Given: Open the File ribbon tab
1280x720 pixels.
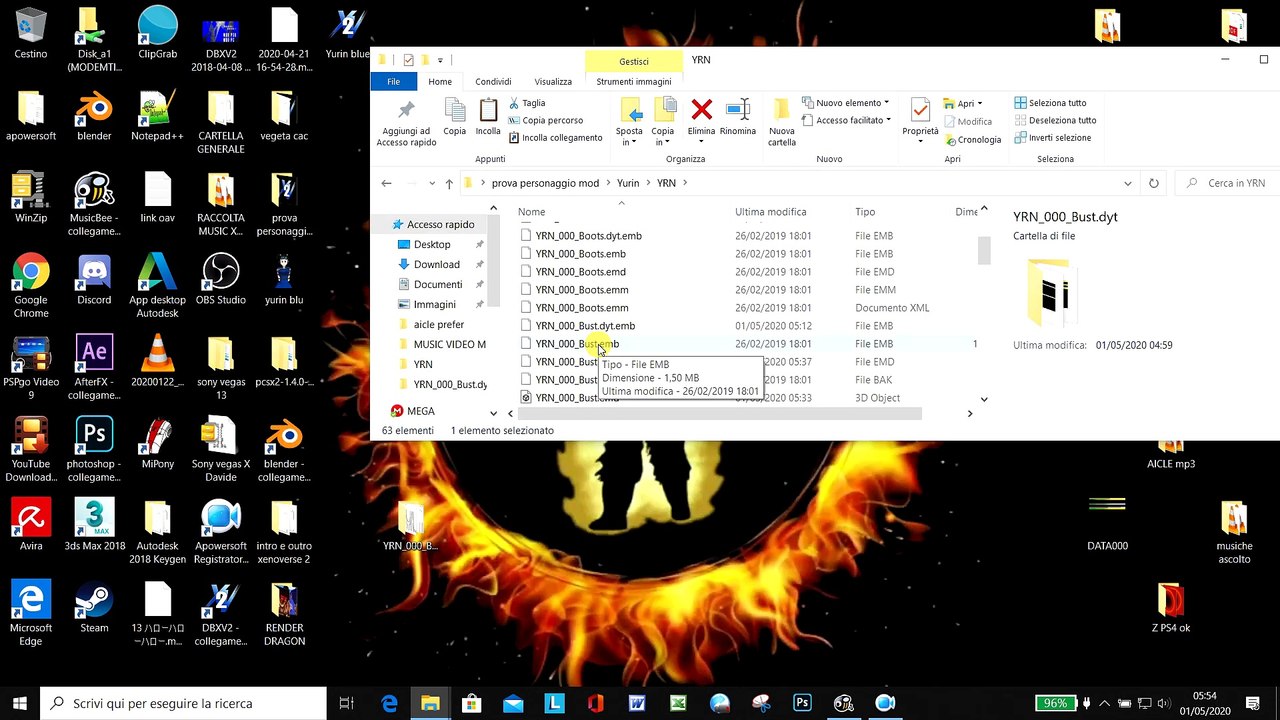Looking at the screenshot, I should coord(394,82).
